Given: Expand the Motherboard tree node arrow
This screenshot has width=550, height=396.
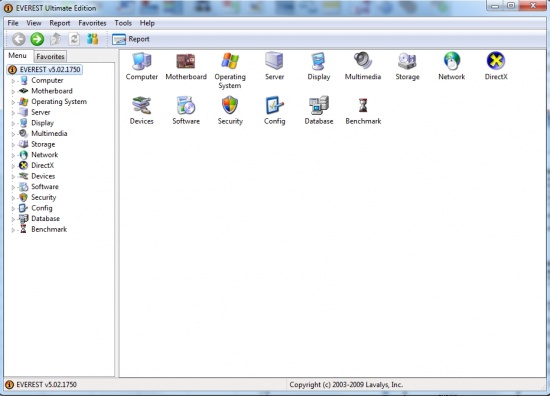Looking at the screenshot, I should pos(13,92).
